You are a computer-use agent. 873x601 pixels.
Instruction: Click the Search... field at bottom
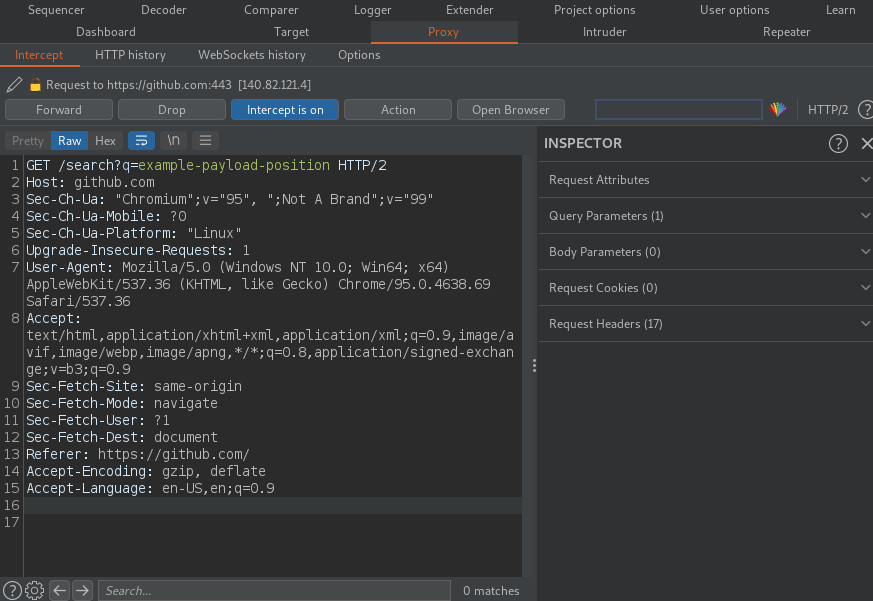[274, 590]
